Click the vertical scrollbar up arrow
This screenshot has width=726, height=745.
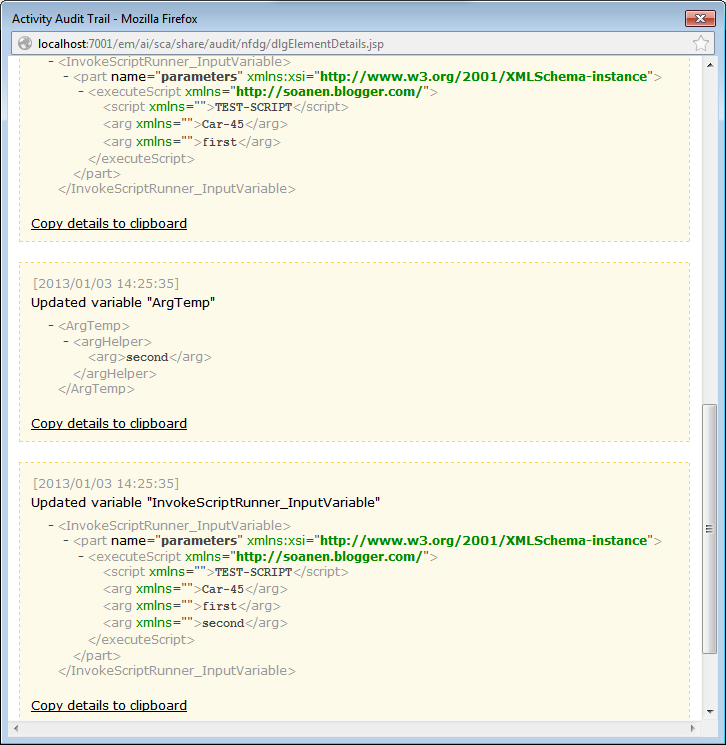point(710,65)
